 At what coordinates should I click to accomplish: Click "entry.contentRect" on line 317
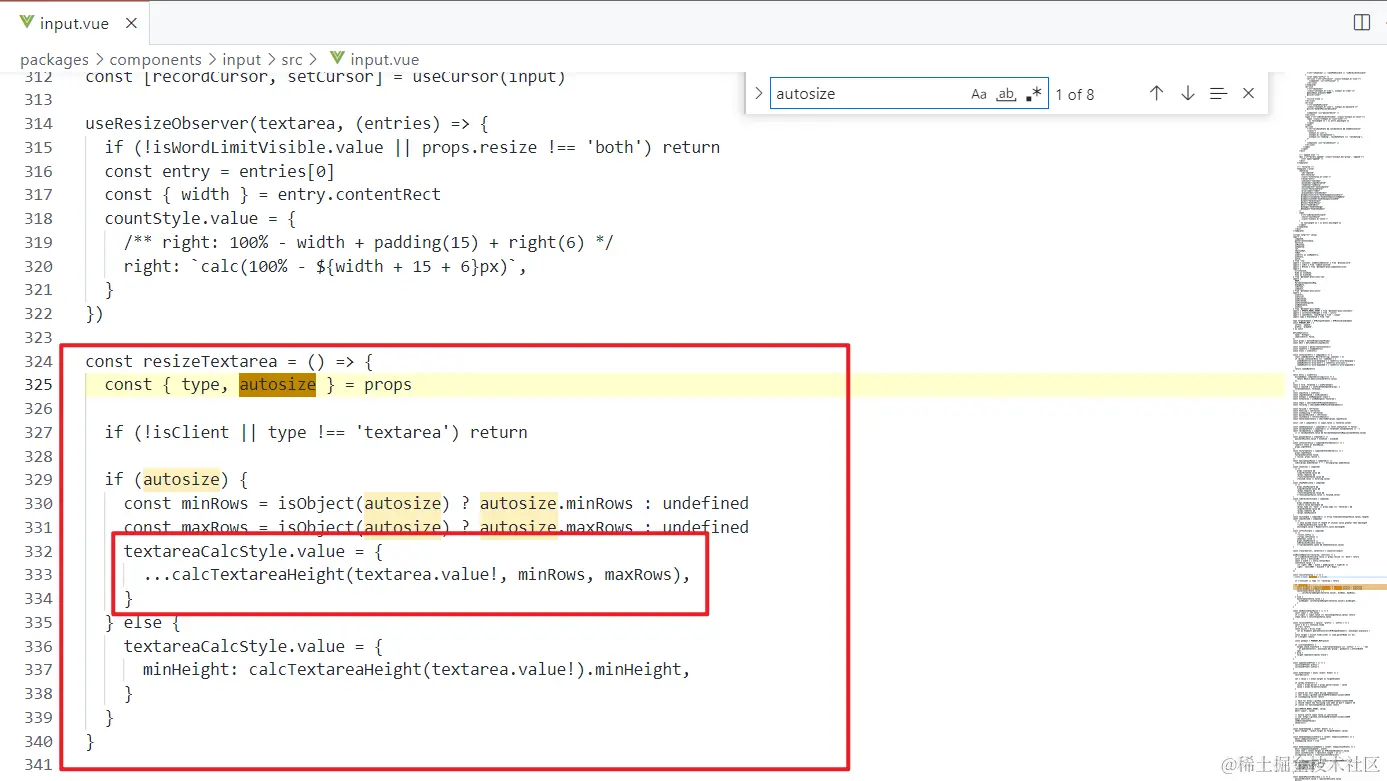[x=359, y=194]
